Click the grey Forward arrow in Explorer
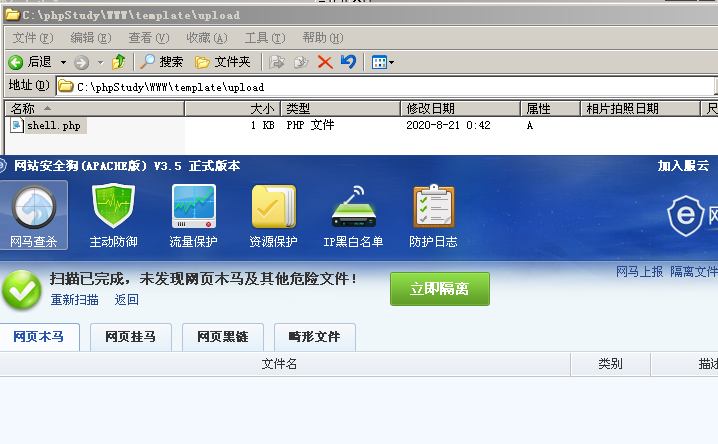Viewport: 718px width, 444px height. tap(82, 62)
